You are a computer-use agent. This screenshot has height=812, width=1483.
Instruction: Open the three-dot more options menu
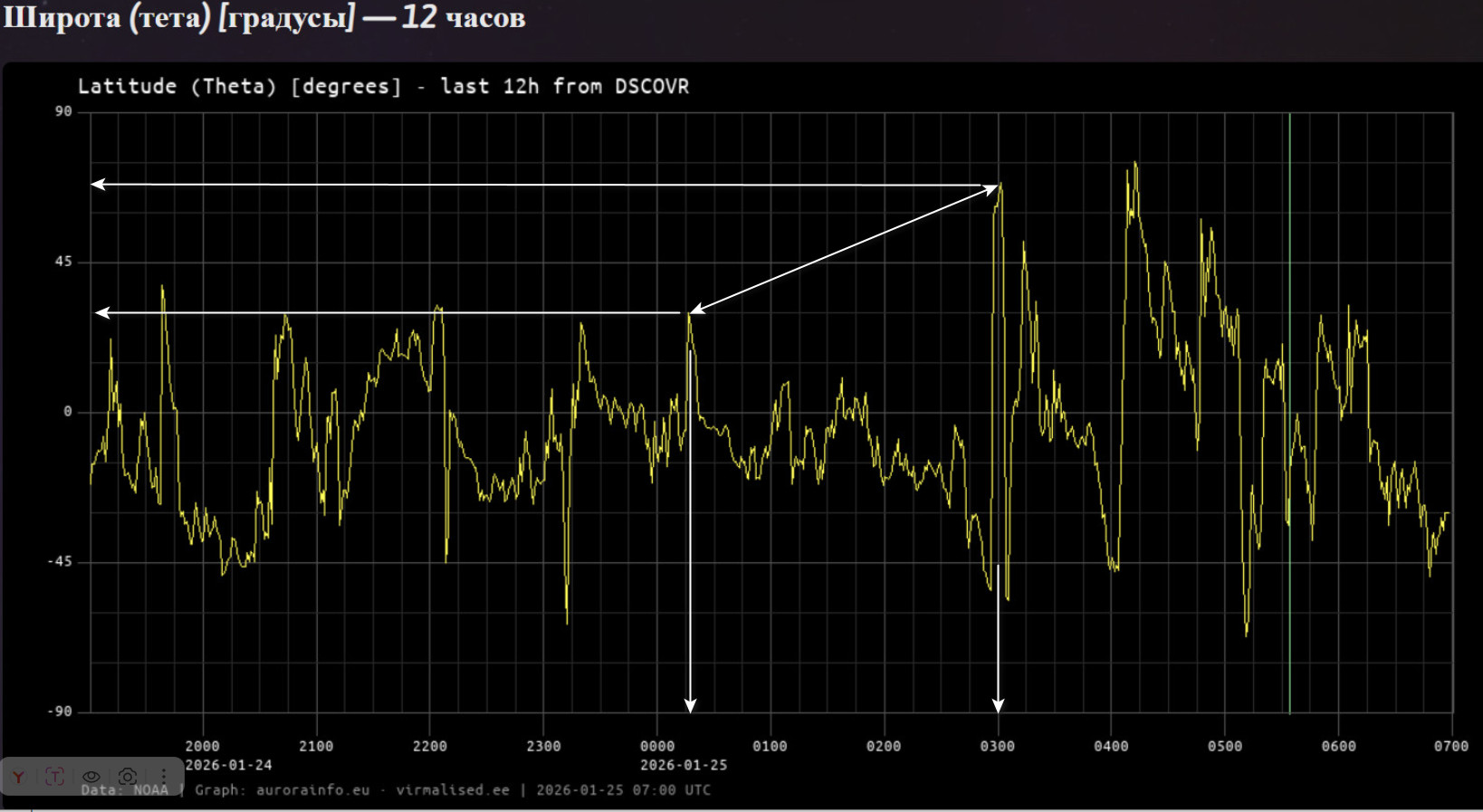[x=163, y=777]
